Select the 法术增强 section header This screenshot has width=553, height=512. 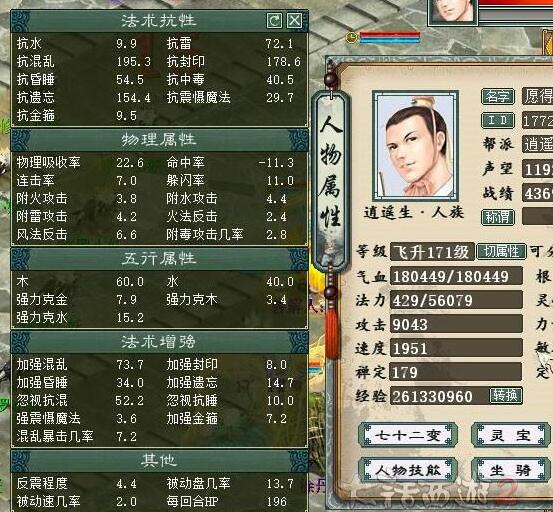pyautogui.click(x=159, y=342)
